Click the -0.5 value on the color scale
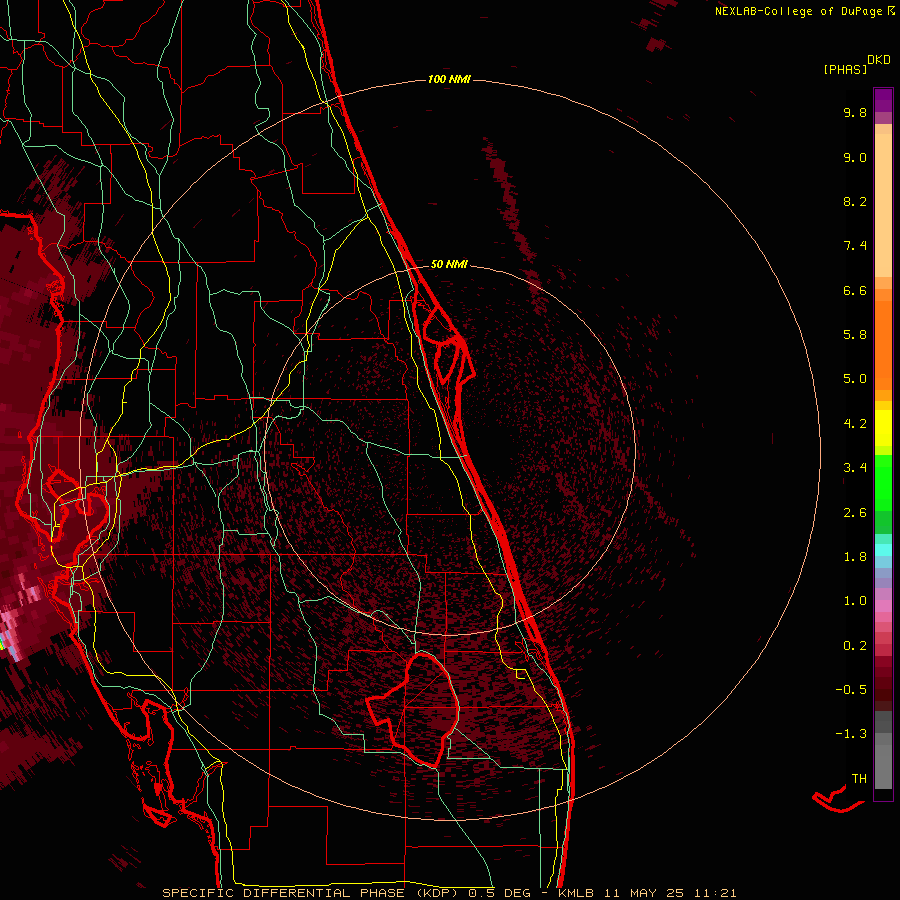This screenshot has width=900, height=900. point(851,690)
